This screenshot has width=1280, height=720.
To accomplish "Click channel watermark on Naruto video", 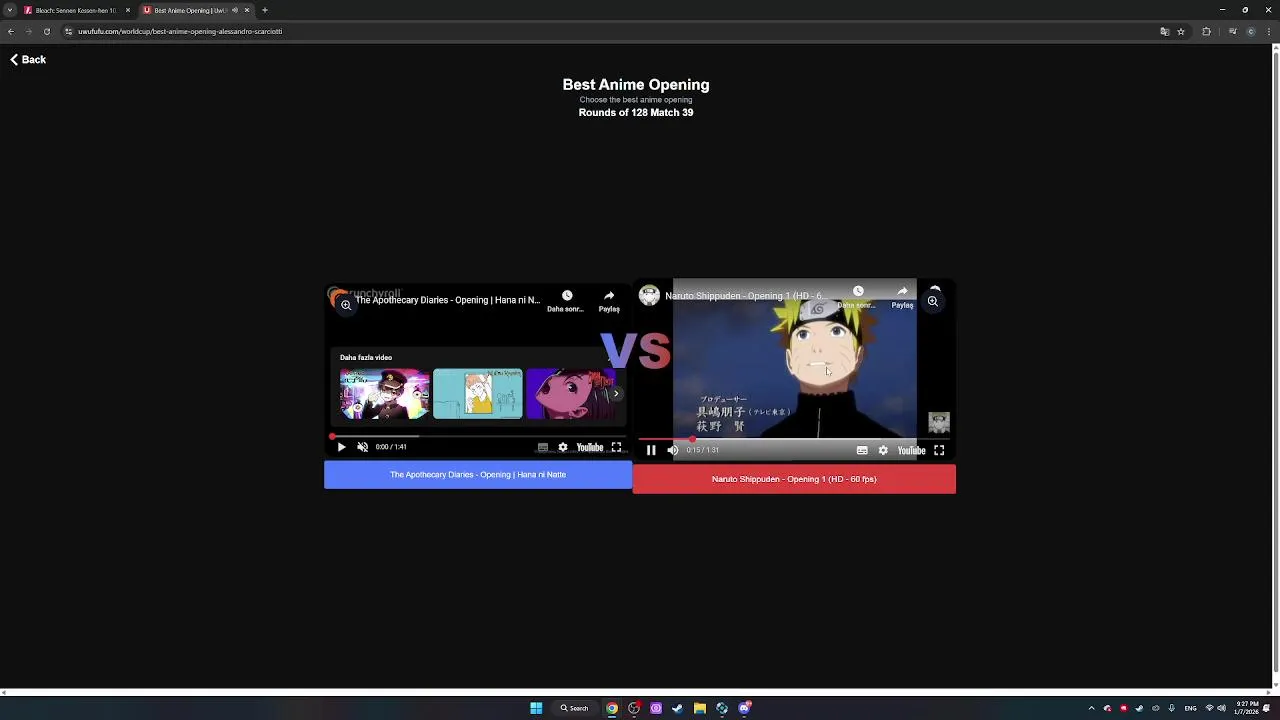I will (938, 423).
